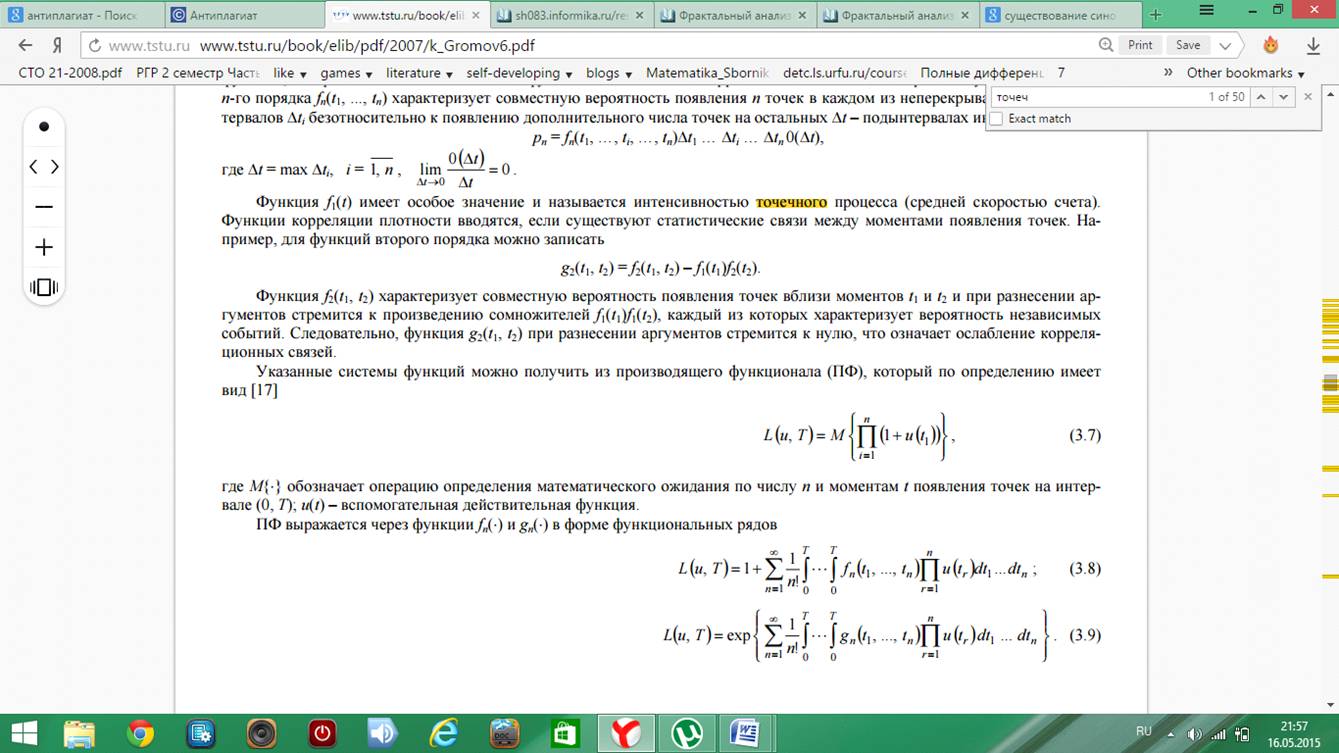Click the Yandex 'Я' home button
This screenshot has height=753, width=1339.
pos(58,45)
